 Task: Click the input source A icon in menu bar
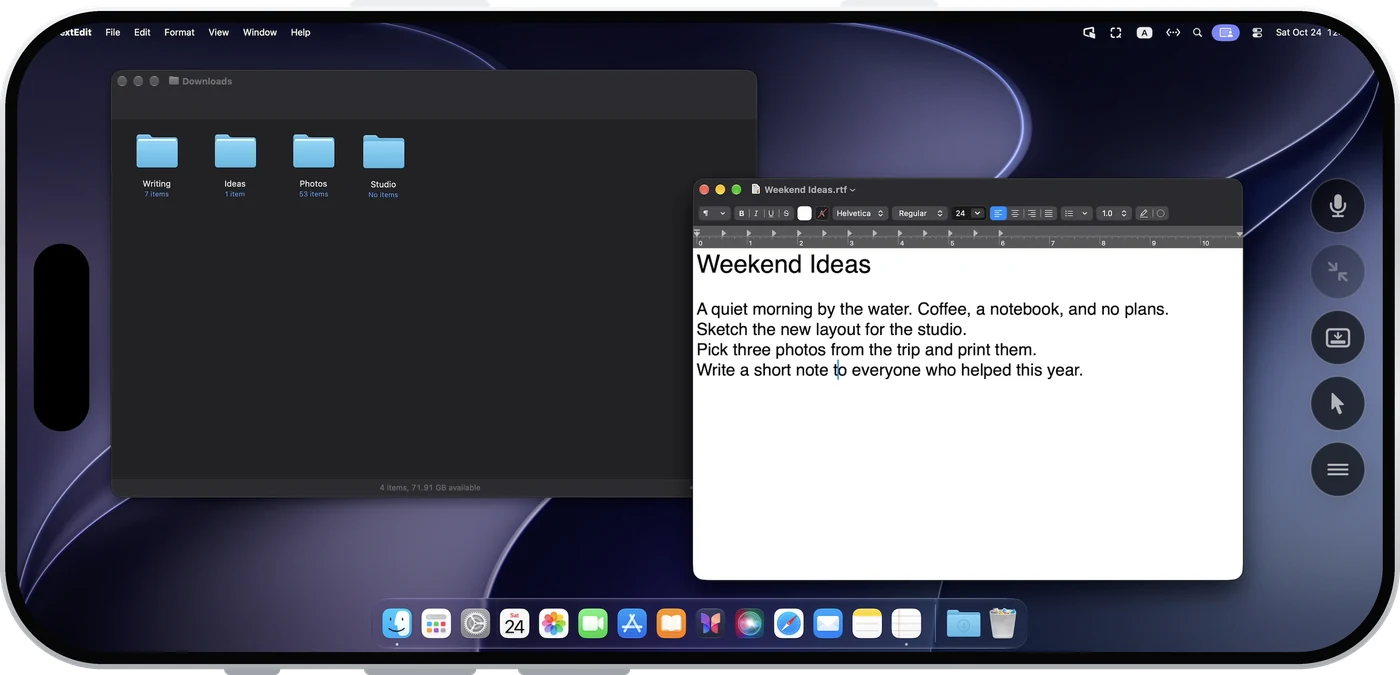(1145, 32)
